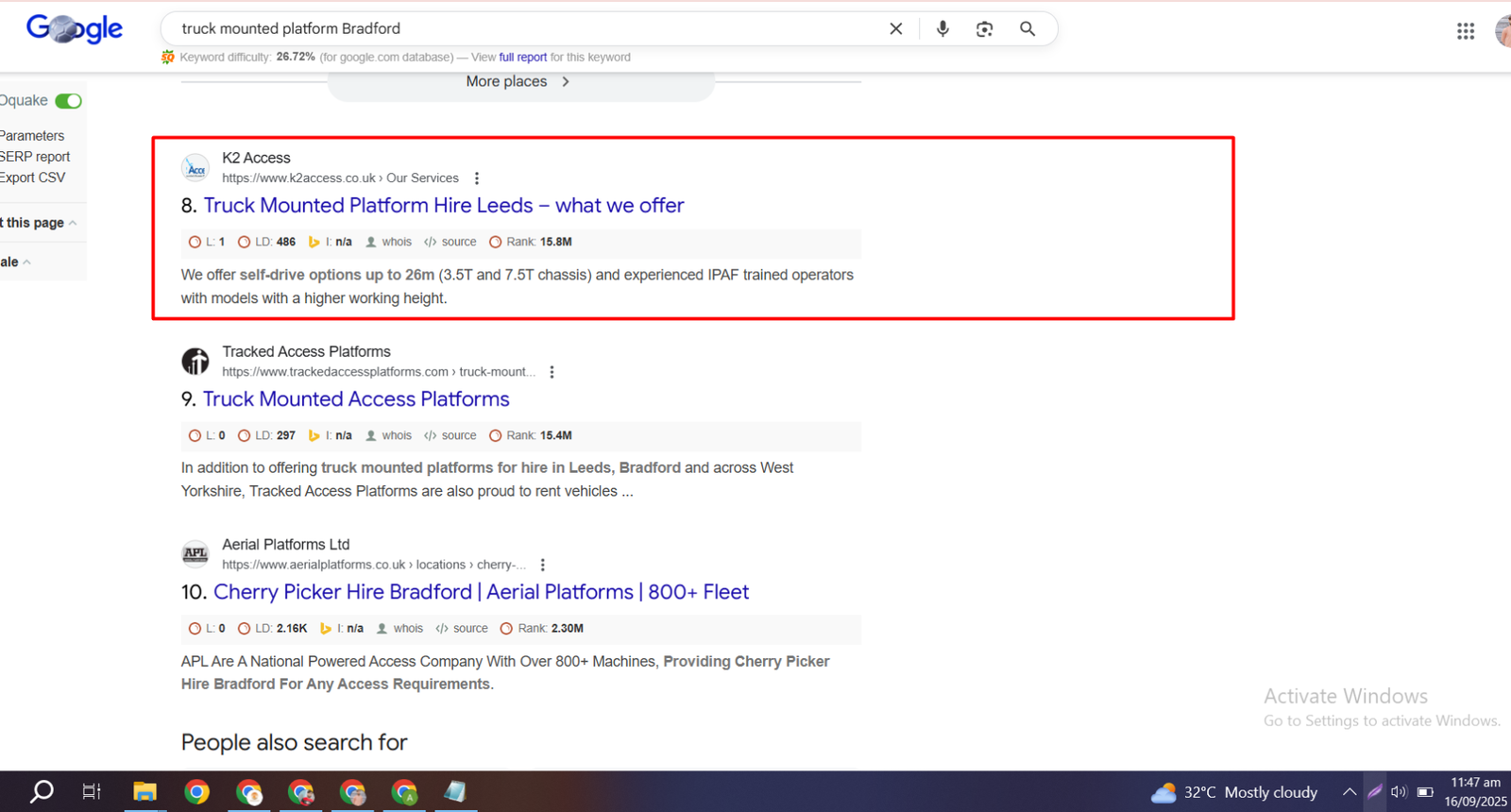Show hidden system tray icons chevron

pos(1350,792)
